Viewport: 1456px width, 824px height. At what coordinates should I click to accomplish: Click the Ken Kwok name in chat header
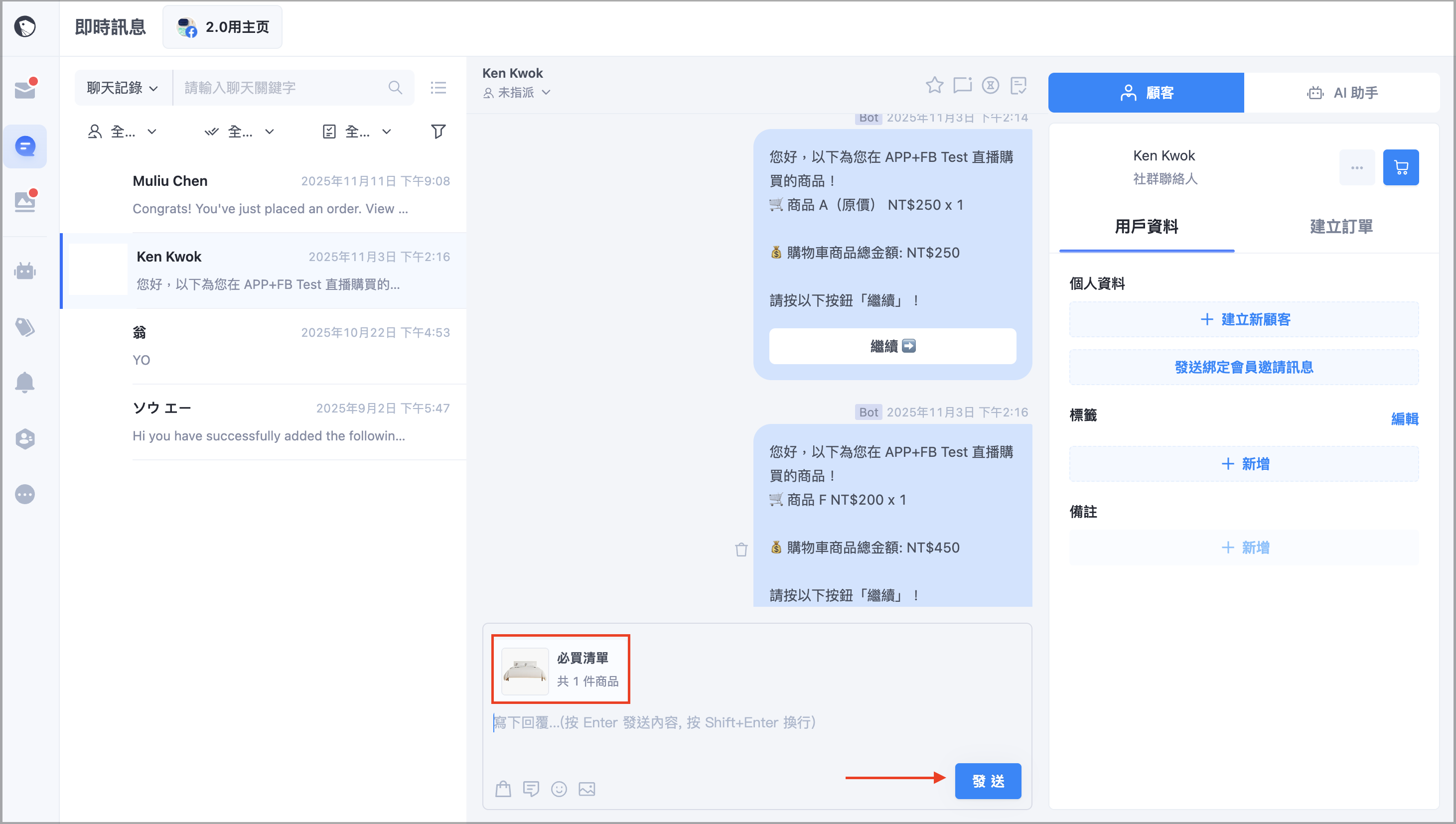point(512,73)
